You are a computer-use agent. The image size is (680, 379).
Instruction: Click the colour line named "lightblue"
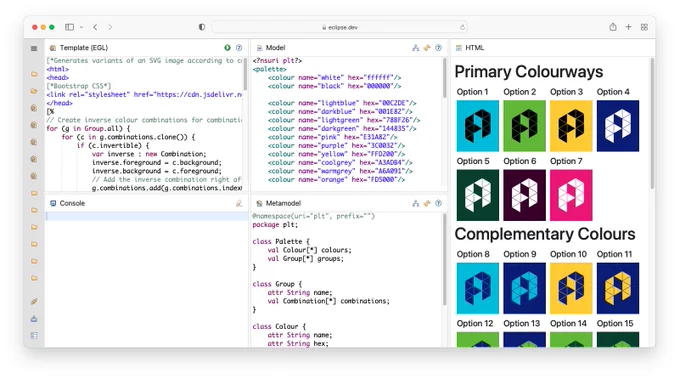coord(342,103)
